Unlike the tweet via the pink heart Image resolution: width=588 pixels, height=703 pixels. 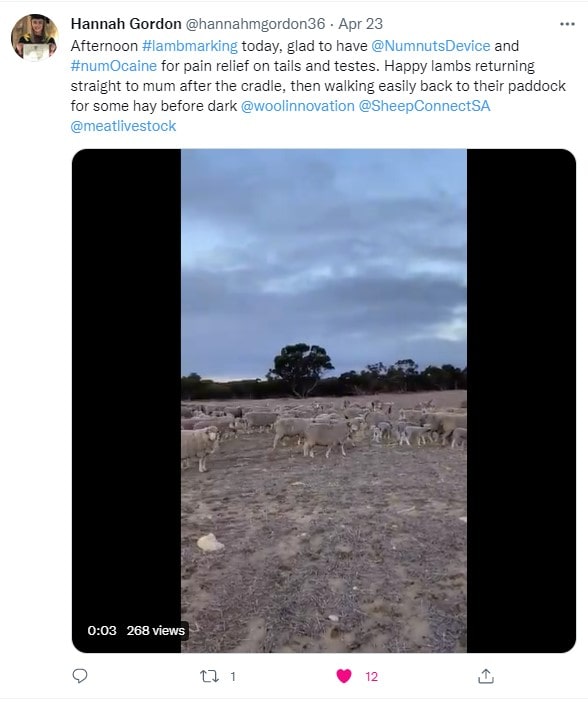click(x=344, y=676)
